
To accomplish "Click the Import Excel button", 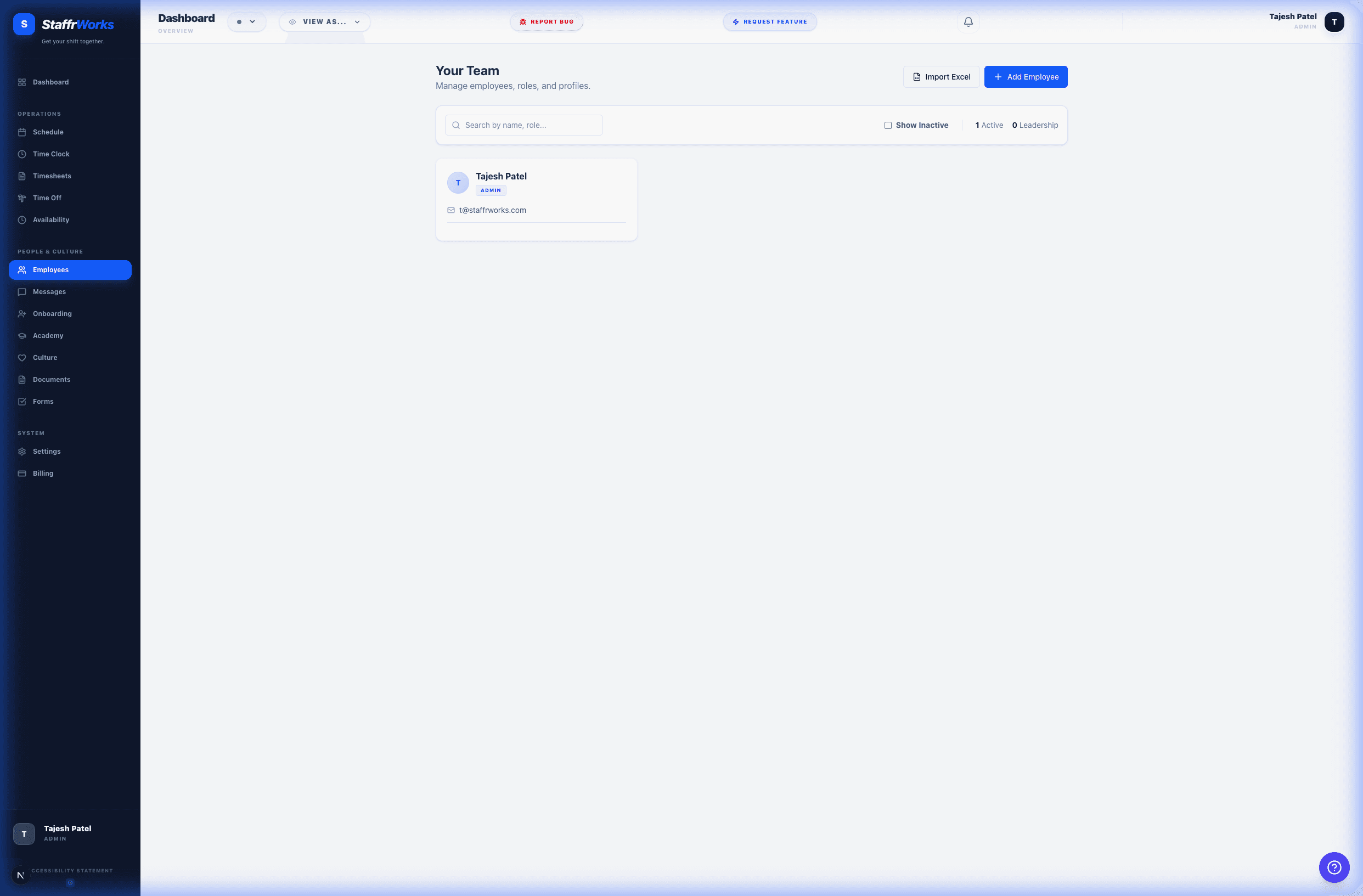I will [x=941, y=77].
